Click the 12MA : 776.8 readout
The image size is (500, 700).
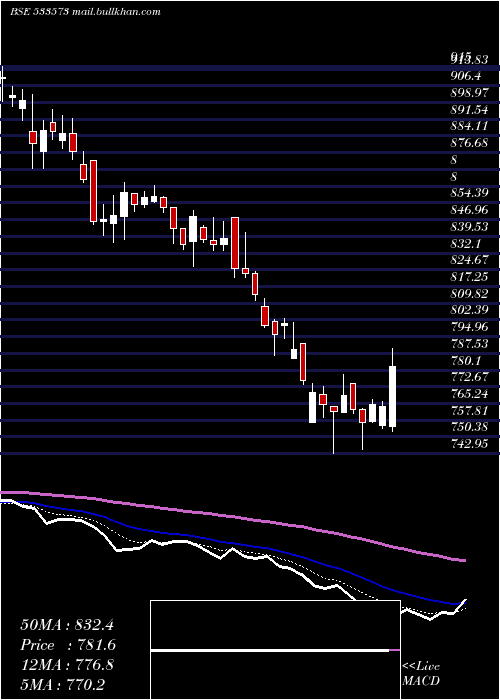(67, 665)
